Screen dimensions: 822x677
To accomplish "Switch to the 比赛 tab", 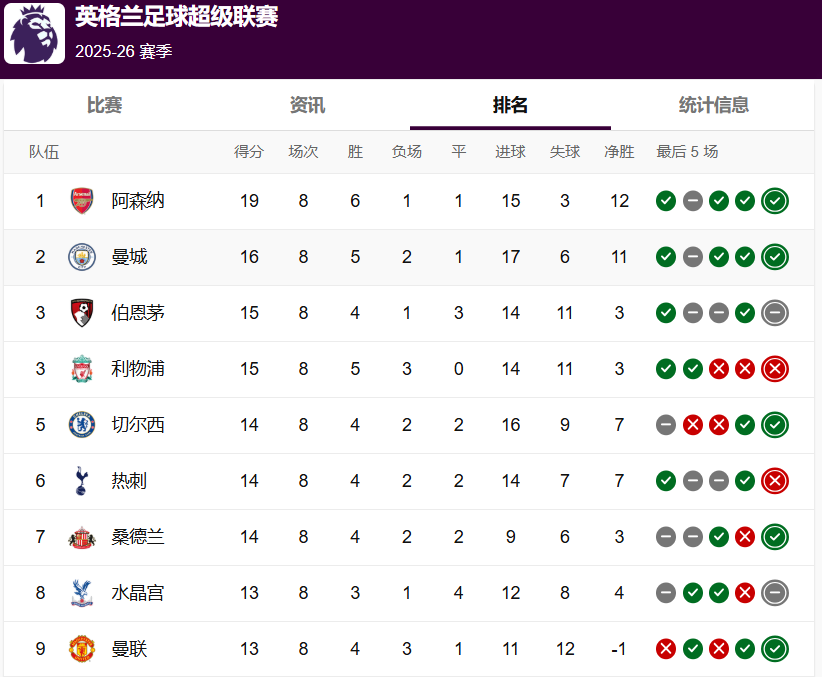I will [104, 105].
